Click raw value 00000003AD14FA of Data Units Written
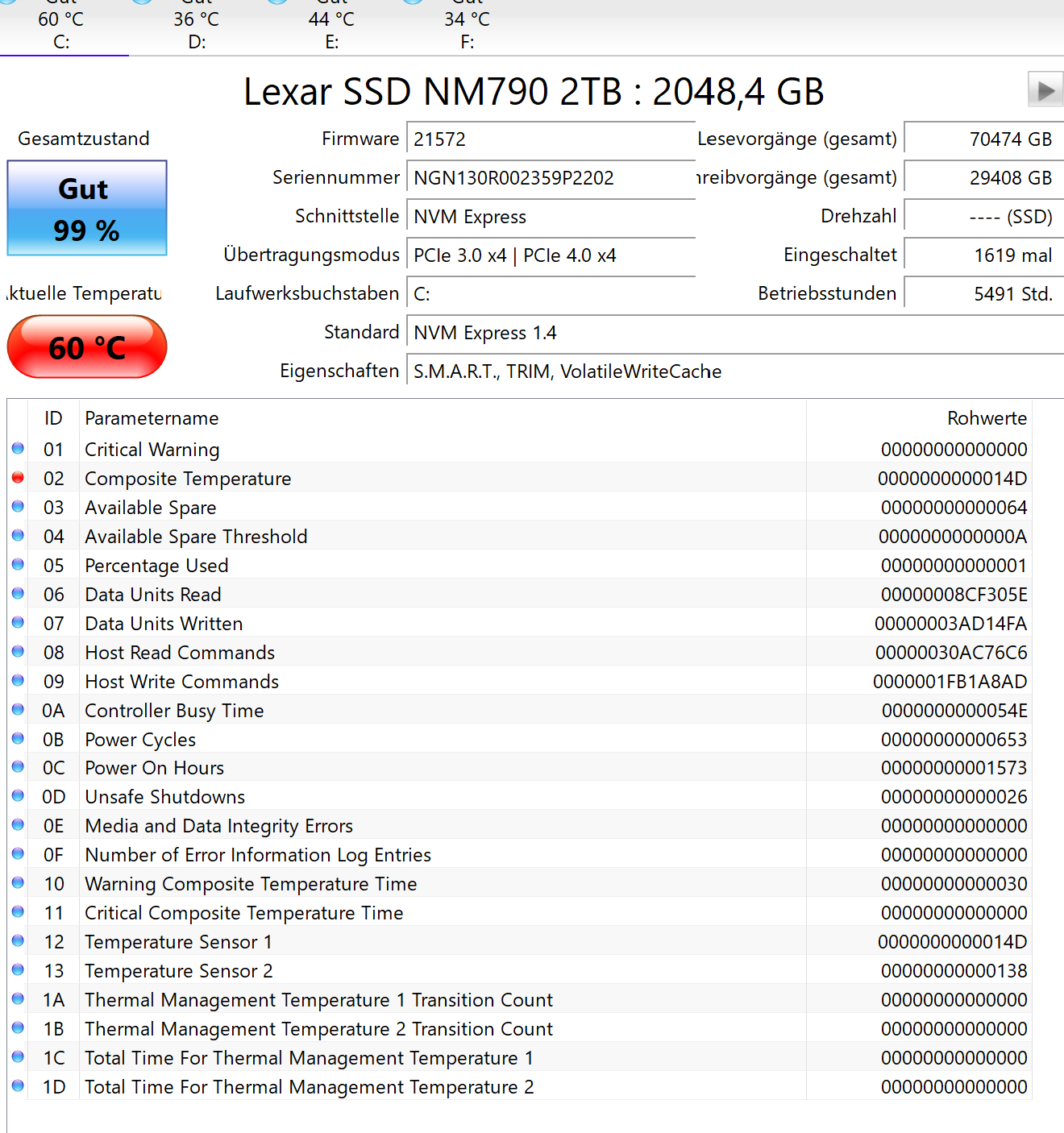The width and height of the screenshot is (1064, 1133). (950, 624)
